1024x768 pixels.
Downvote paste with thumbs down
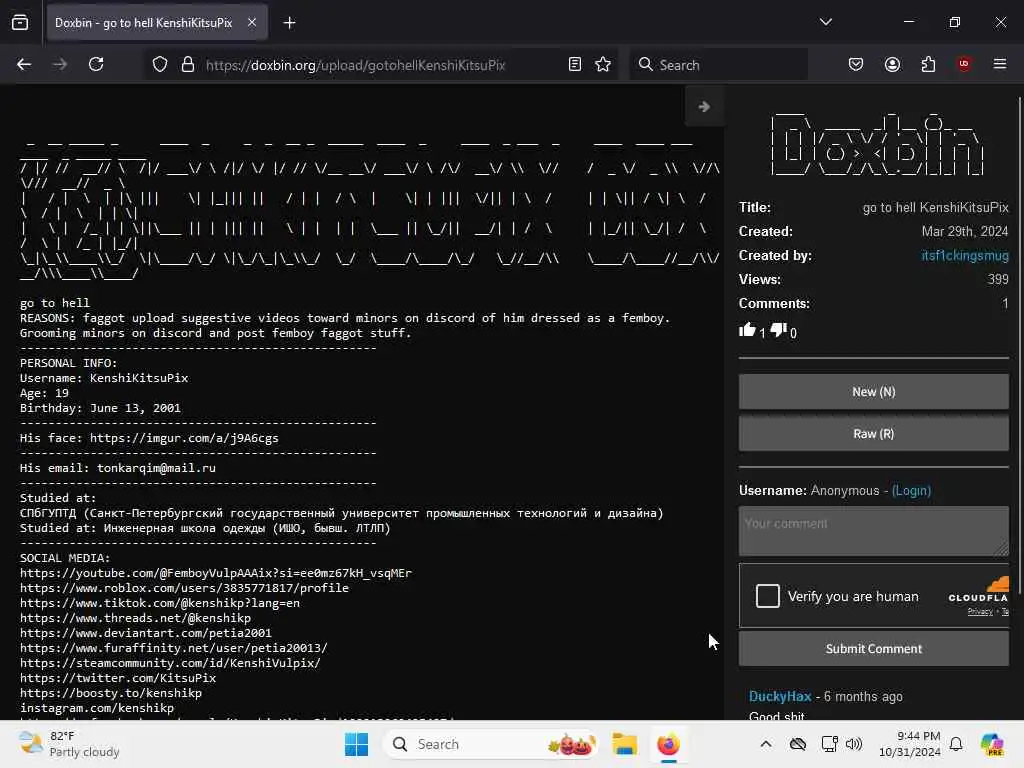point(778,330)
